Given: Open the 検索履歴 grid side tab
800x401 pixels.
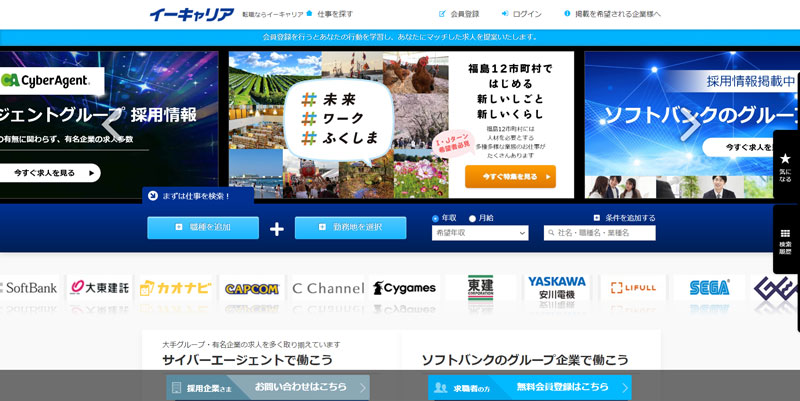Looking at the screenshot, I should pos(786,240).
